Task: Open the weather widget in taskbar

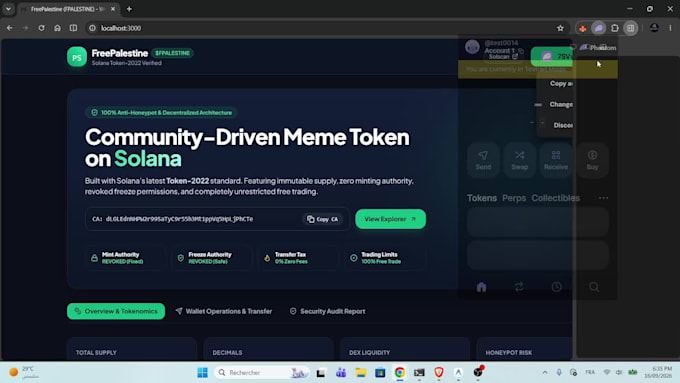Action: (25, 372)
